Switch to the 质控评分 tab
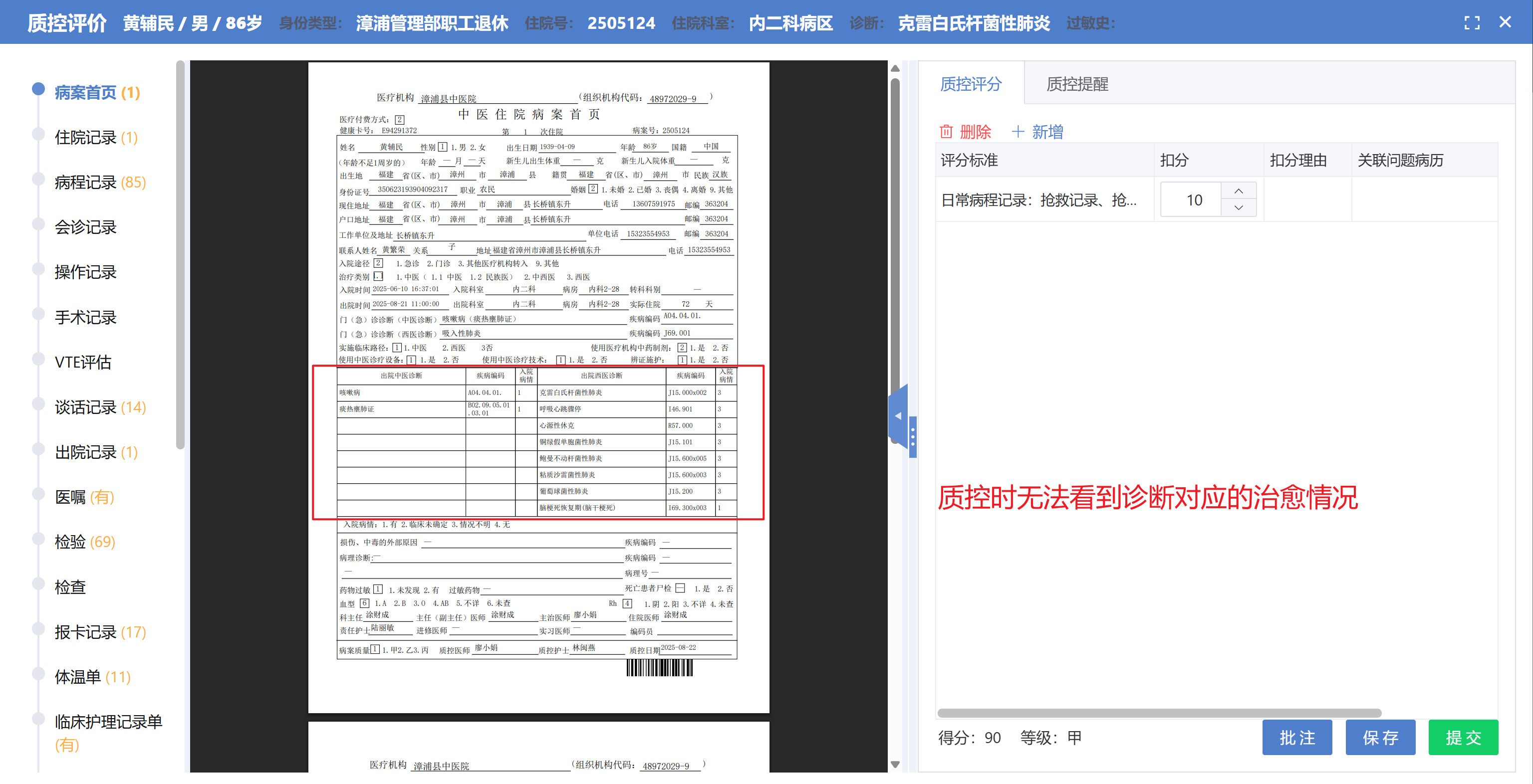The image size is (1533, 784). click(x=971, y=84)
